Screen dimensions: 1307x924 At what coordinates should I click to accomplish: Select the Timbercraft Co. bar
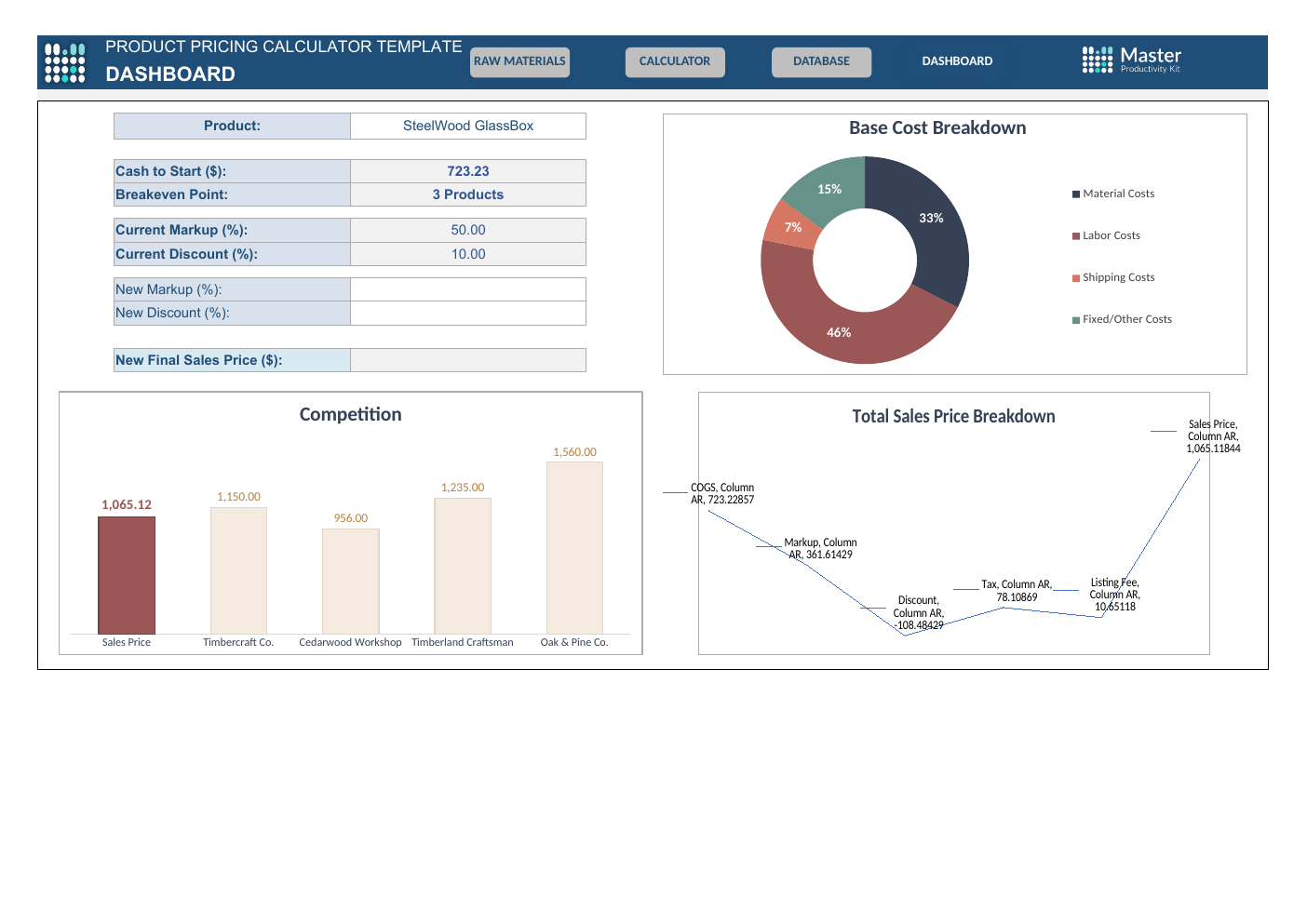[238, 570]
